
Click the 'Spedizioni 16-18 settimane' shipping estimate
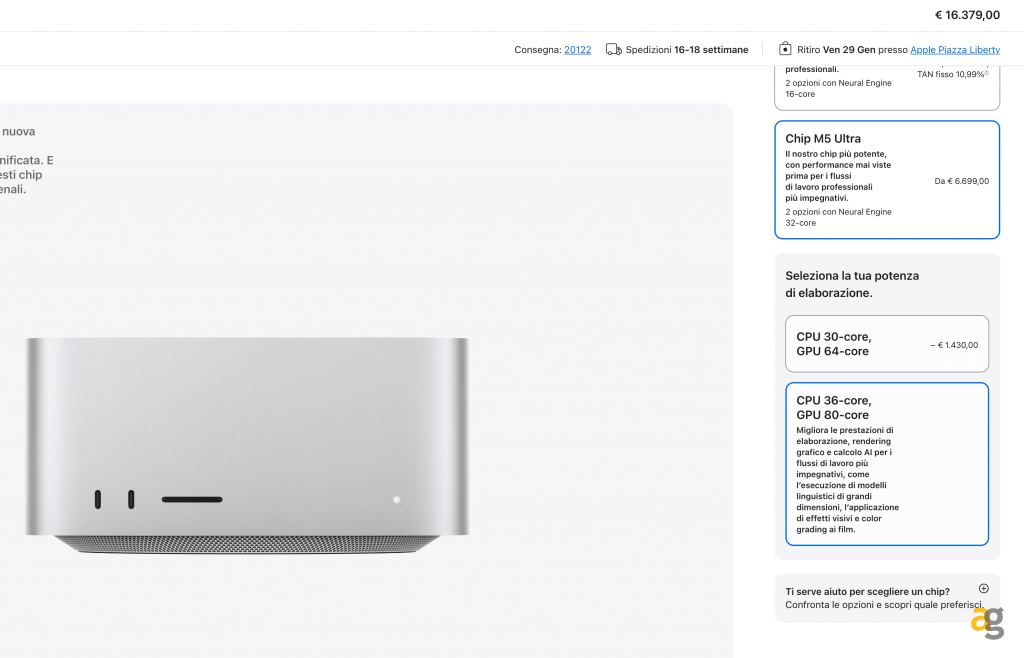click(x=686, y=50)
